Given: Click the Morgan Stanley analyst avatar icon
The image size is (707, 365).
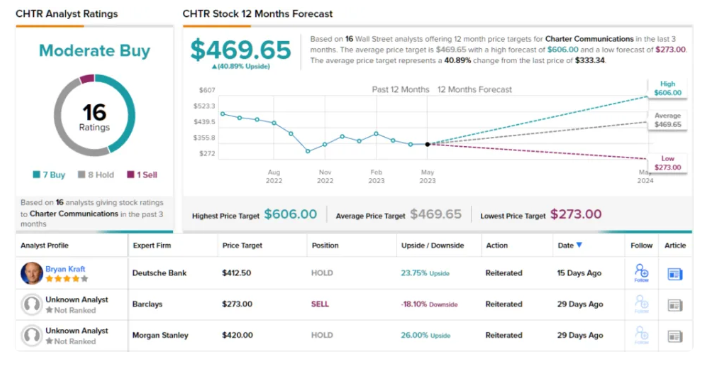Looking at the screenshot, I should 32,336.
